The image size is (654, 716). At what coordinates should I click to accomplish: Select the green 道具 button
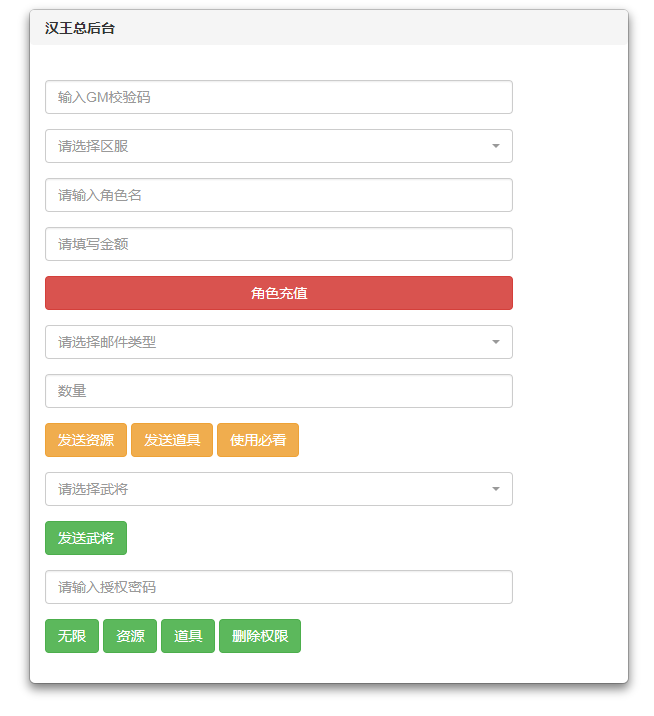click(x=188, y=636)
